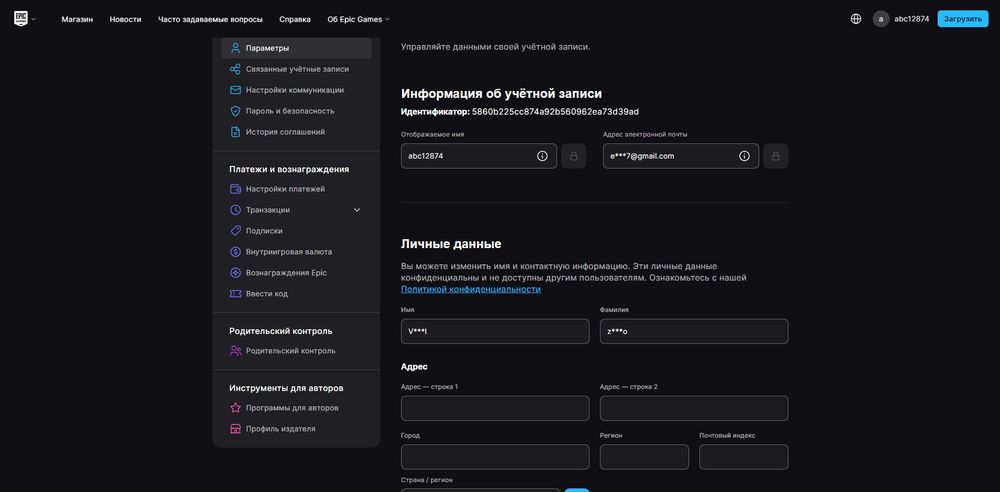Open Parental Controls sidebar item
This screenshot has height=492, width=1000.
pos(290,351)
